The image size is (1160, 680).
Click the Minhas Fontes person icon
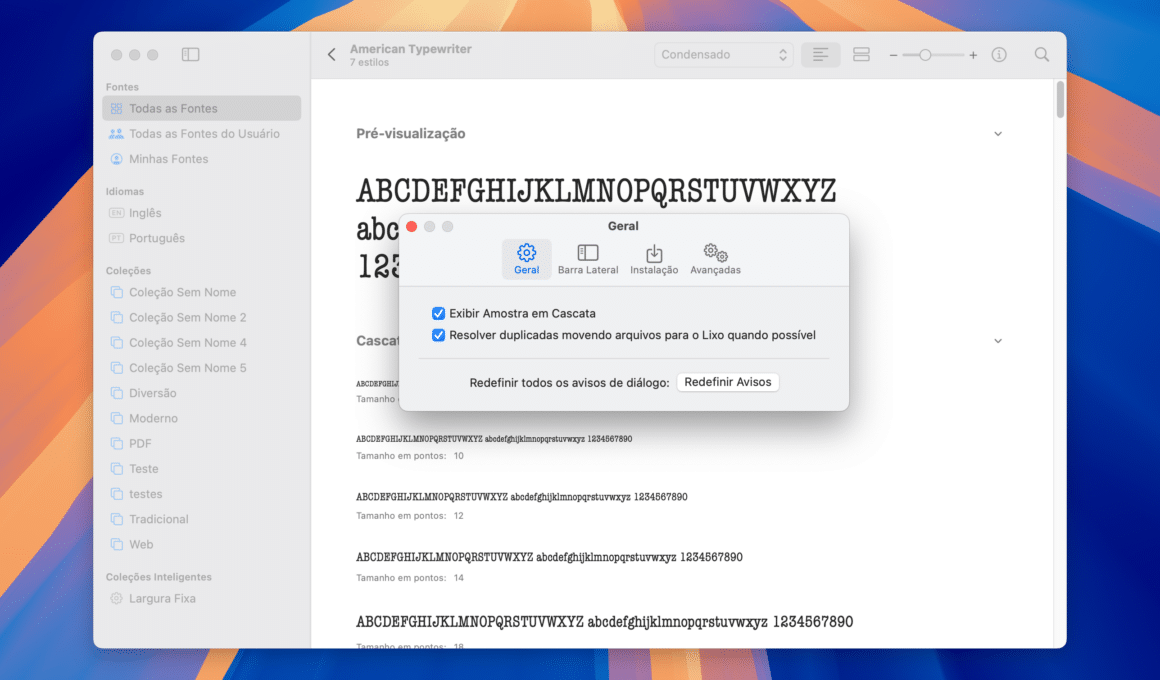coord(116,158)
